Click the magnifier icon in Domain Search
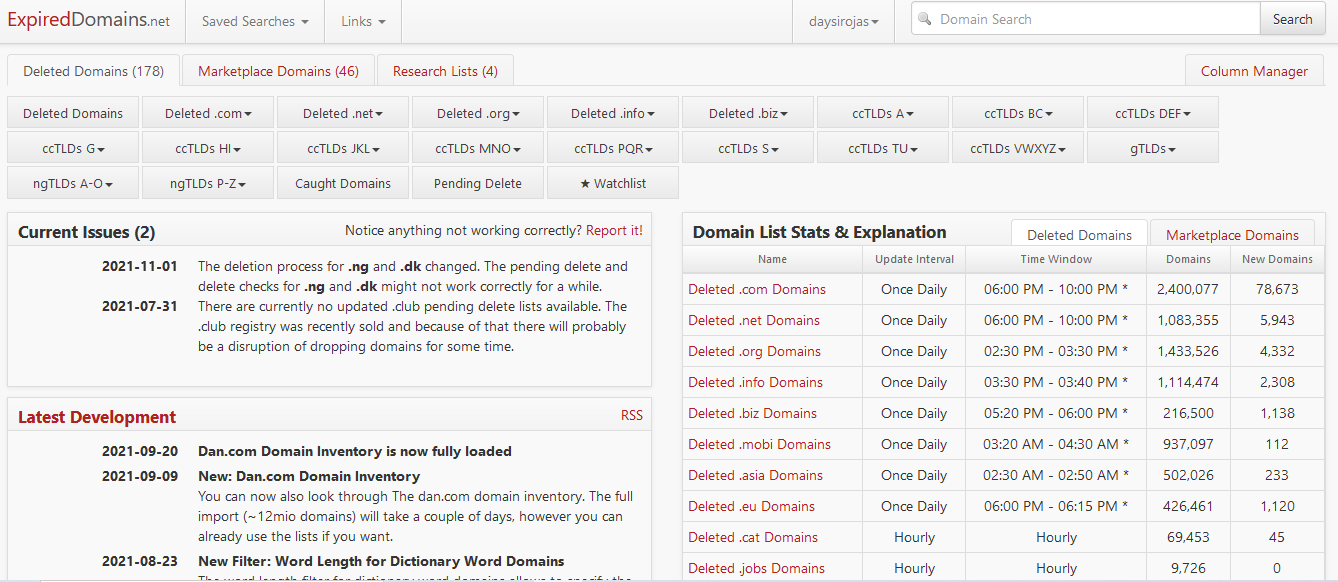Image resolution: width=1338 pixels, height=582 pixels. [x=925, y=19]
